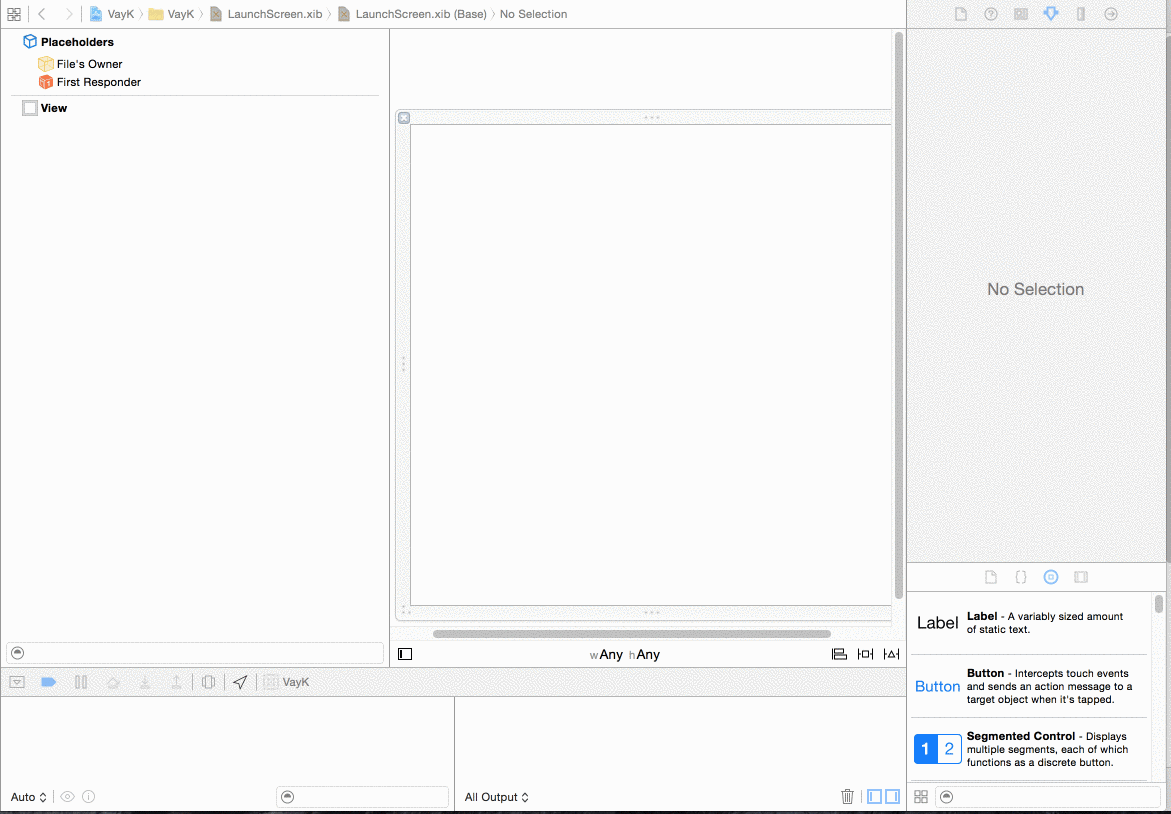The image size is (1171, 814).
Task: Select File's Owner in the outline
Action: point(89,64)
